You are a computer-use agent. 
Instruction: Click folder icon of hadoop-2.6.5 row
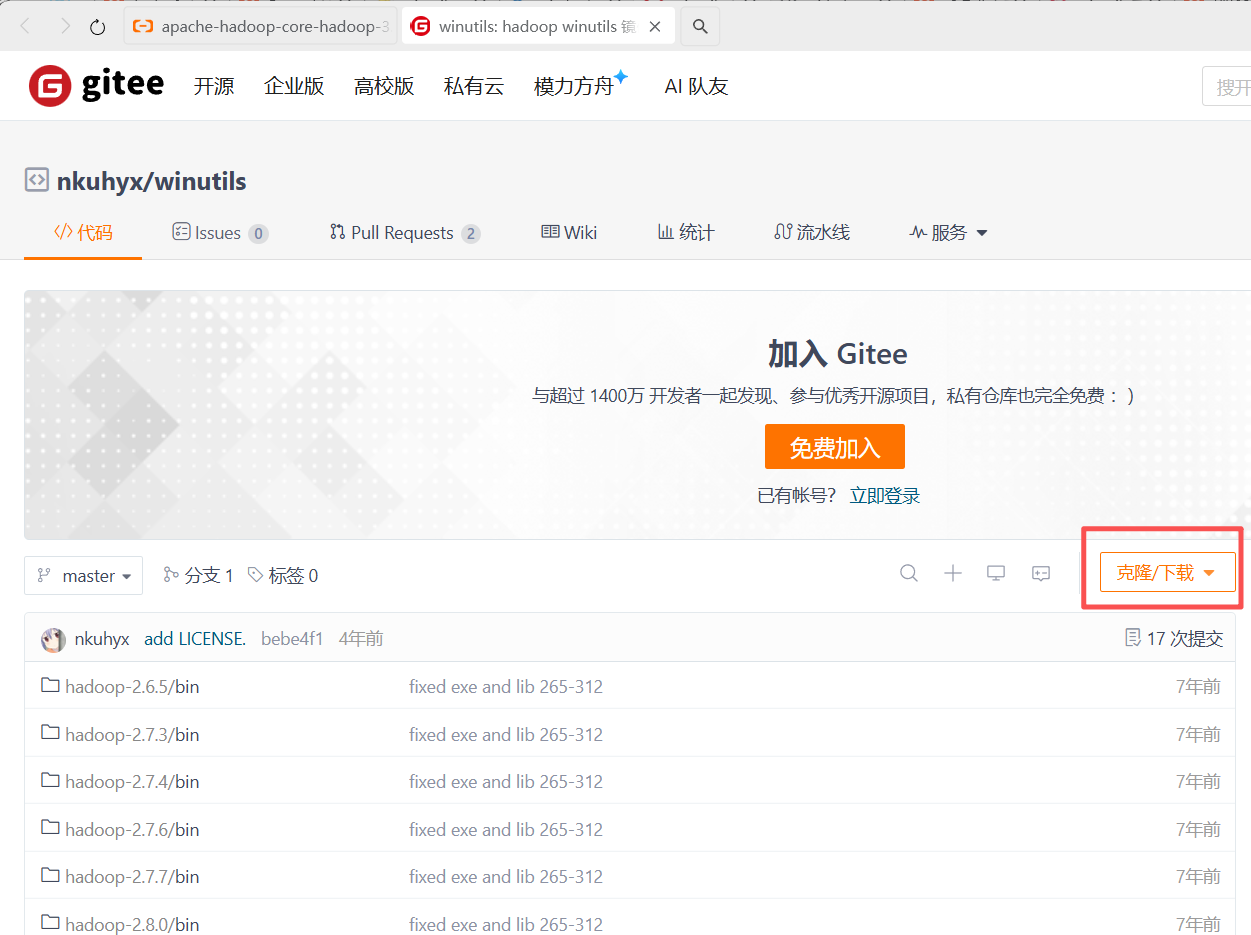[50, 685]
